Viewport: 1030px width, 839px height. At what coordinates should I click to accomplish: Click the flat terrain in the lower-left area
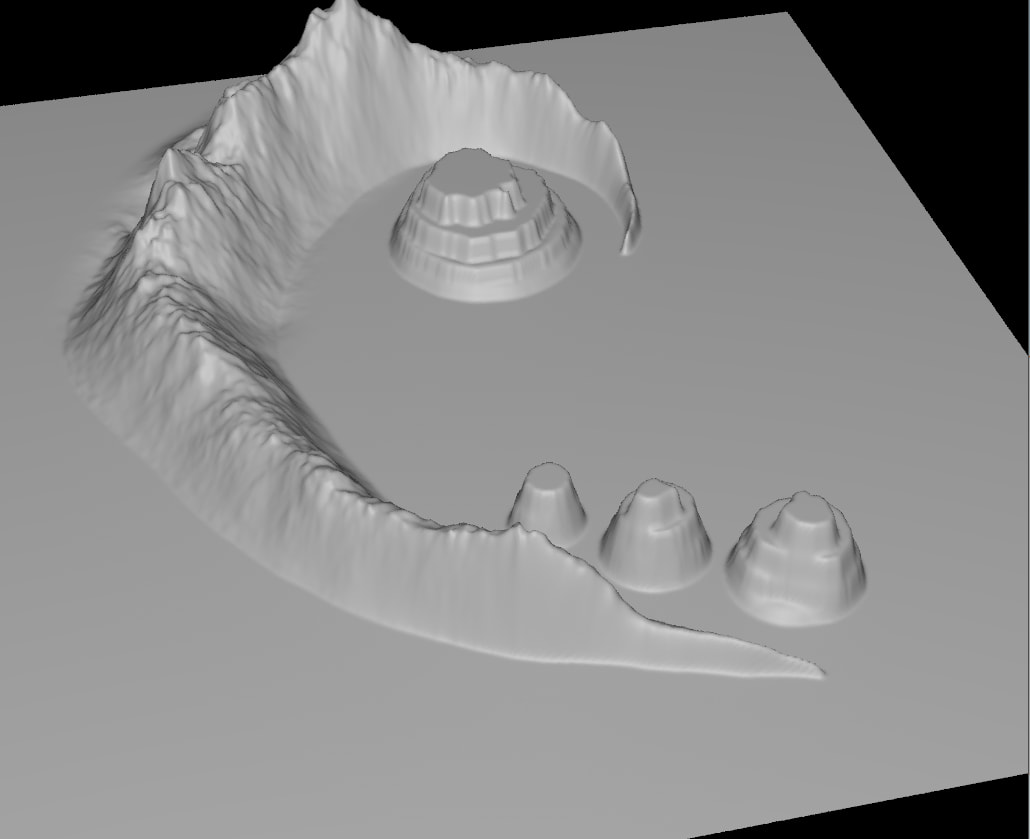[150, 650]
